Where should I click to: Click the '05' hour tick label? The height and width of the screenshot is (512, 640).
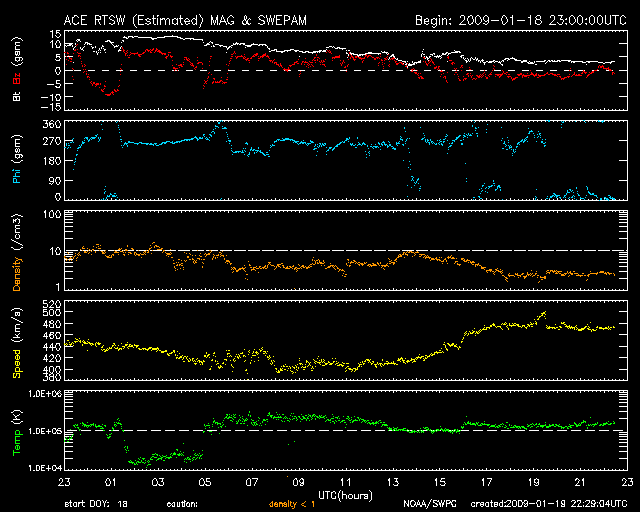(x=205, y=482)
